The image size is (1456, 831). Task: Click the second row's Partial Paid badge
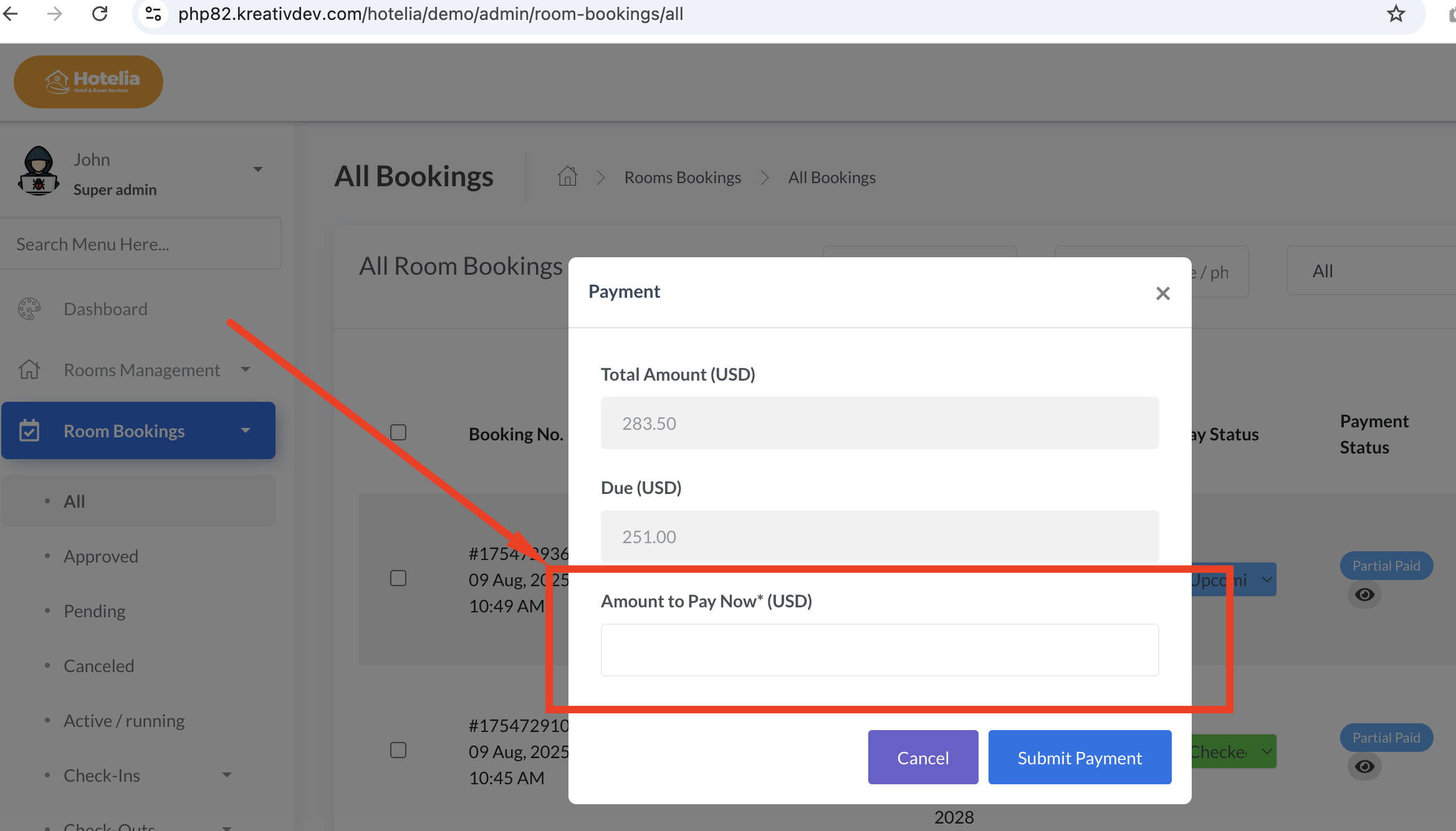pos(1386,738)
